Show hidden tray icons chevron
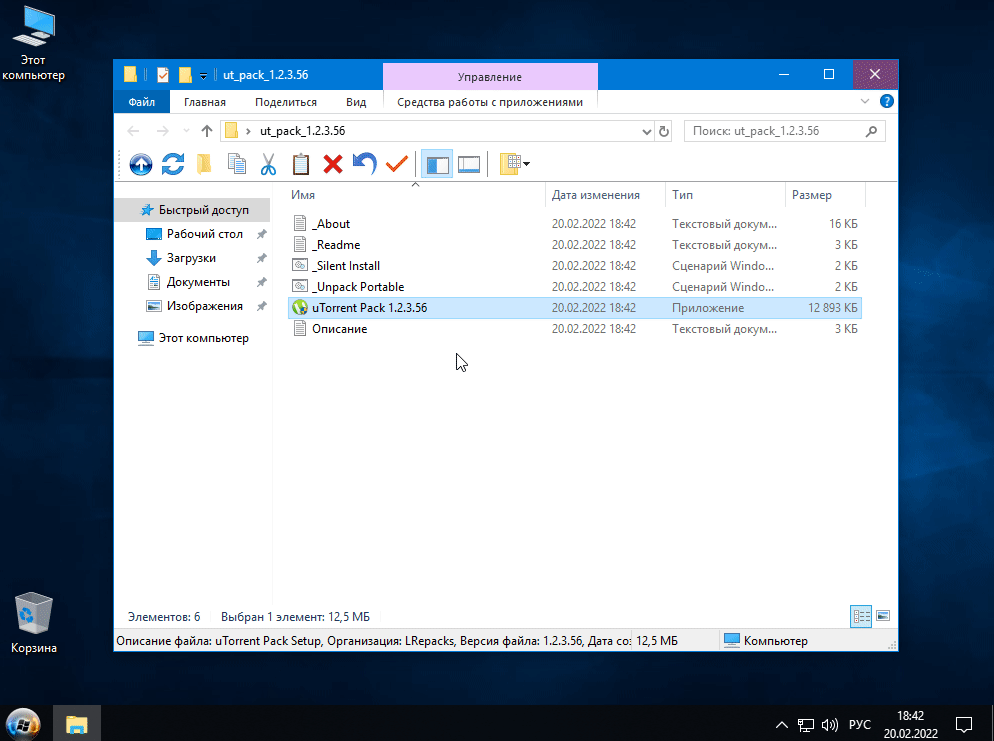994x741 pixels. [782, 725]
